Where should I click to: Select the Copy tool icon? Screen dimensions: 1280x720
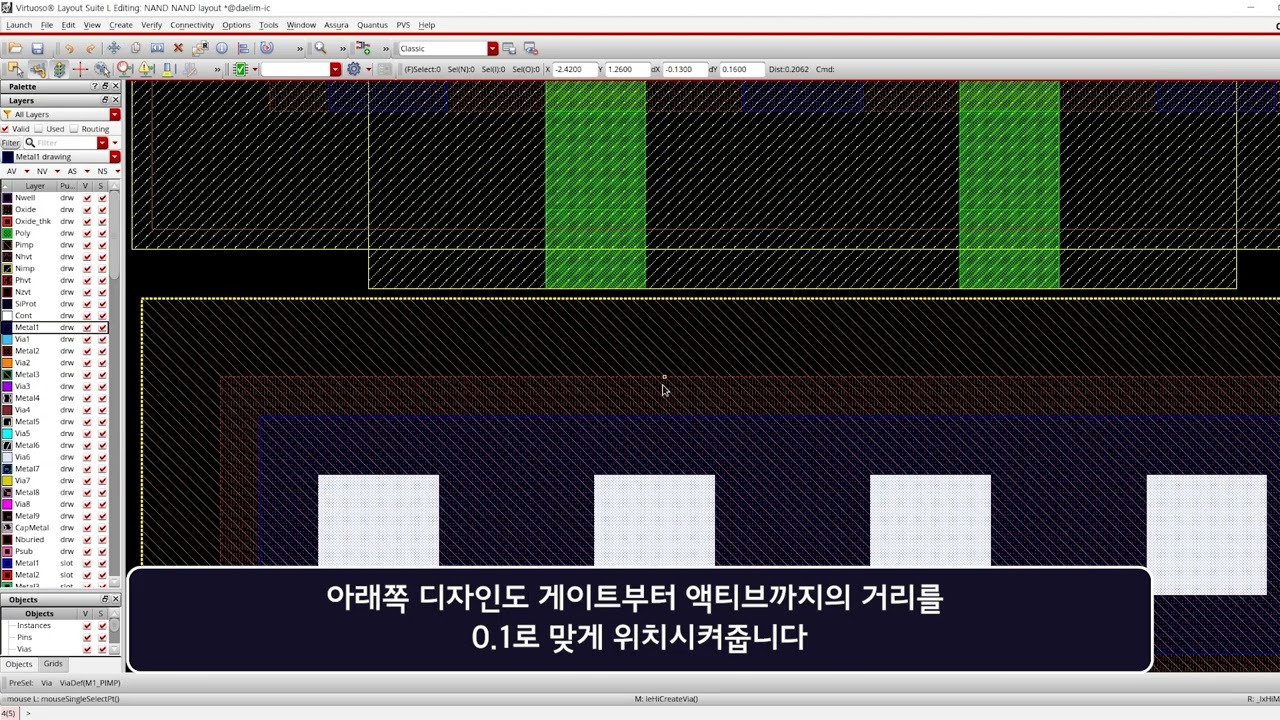coord(136,48)
